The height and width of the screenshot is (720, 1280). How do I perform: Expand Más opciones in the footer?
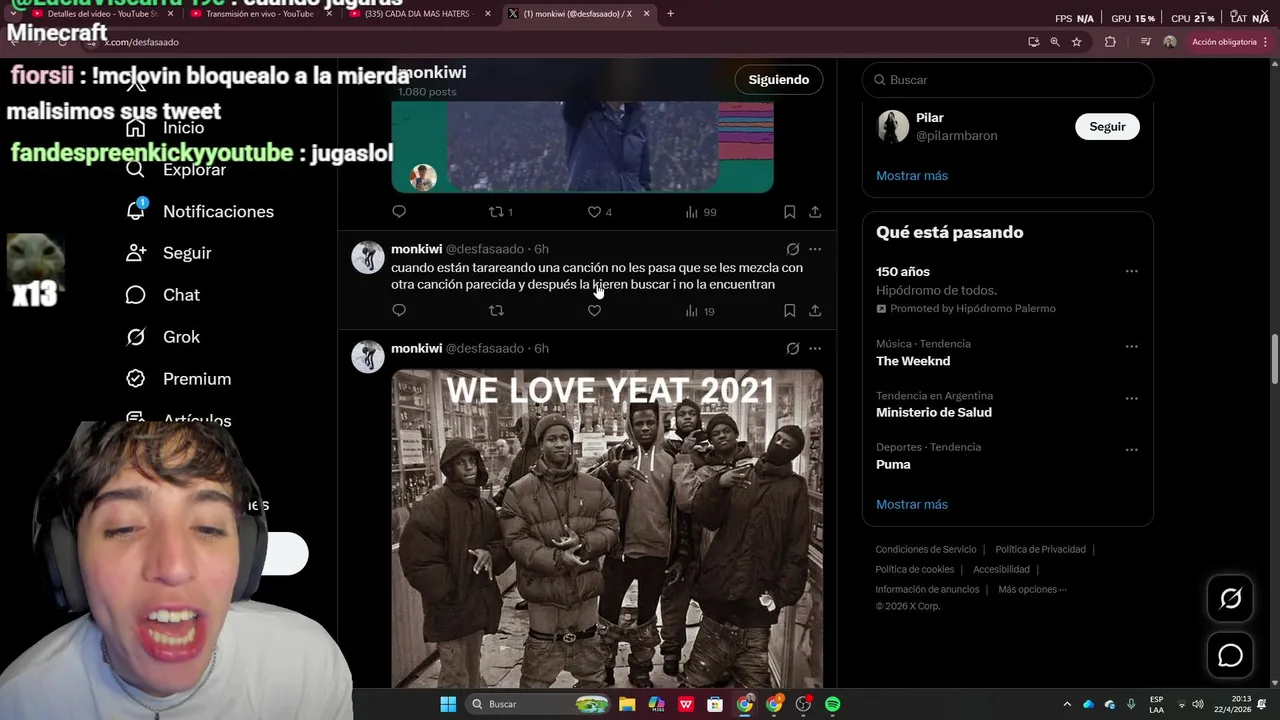click(x=1032, y=590)
